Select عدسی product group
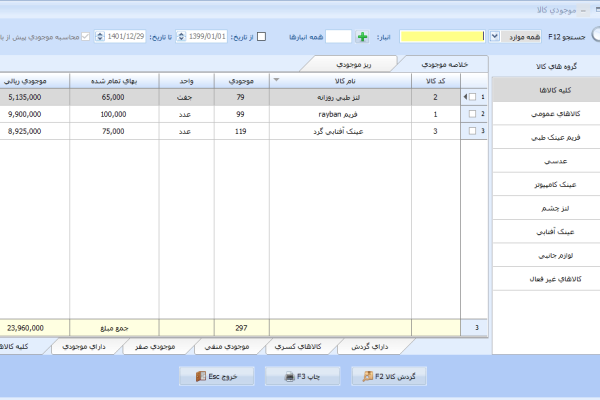 click(546, 161)
